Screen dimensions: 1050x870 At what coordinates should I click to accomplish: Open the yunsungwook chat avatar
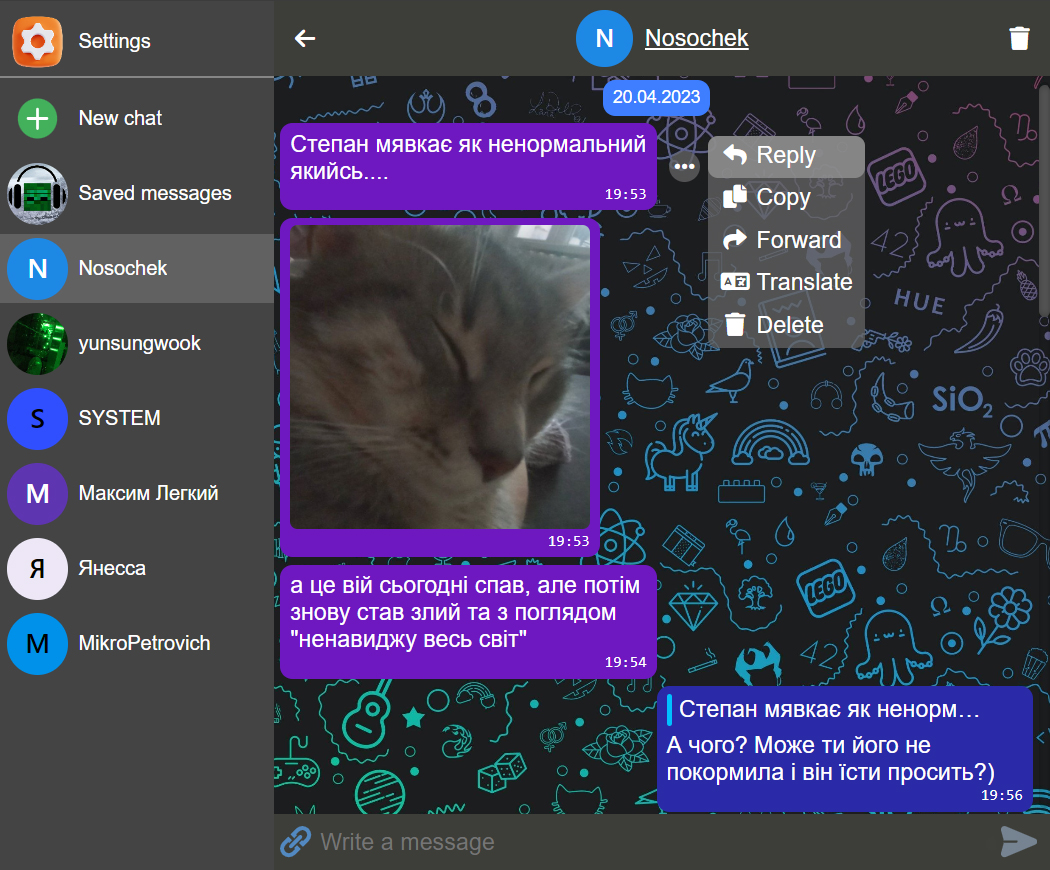[38, 344]
